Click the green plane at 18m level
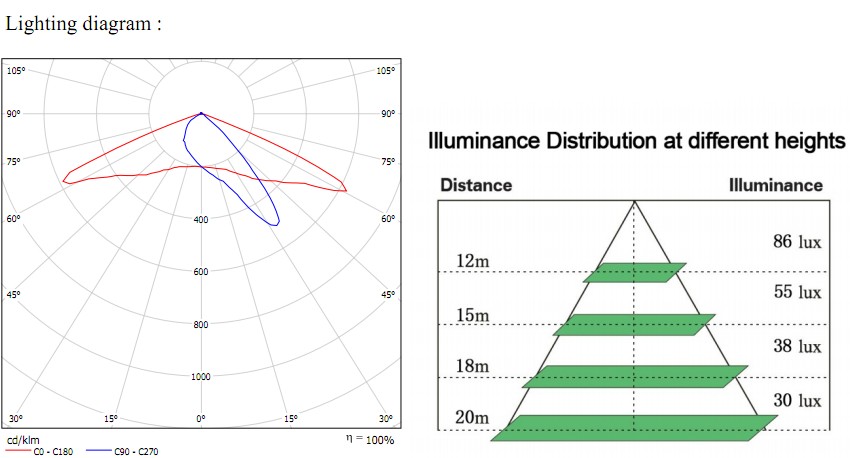The height and width of the screenshot is (458, 850). 635,377
